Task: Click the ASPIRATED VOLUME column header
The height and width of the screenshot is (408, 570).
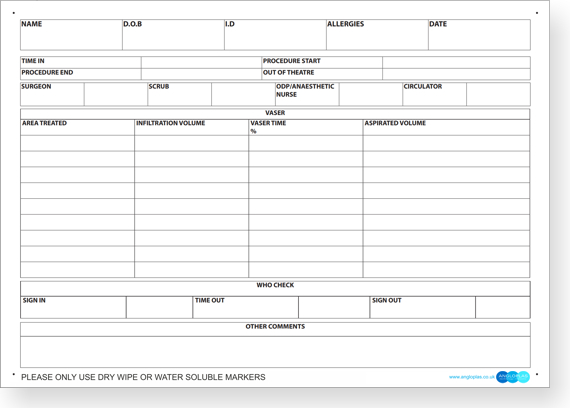Action: click(x=446, y=127)
